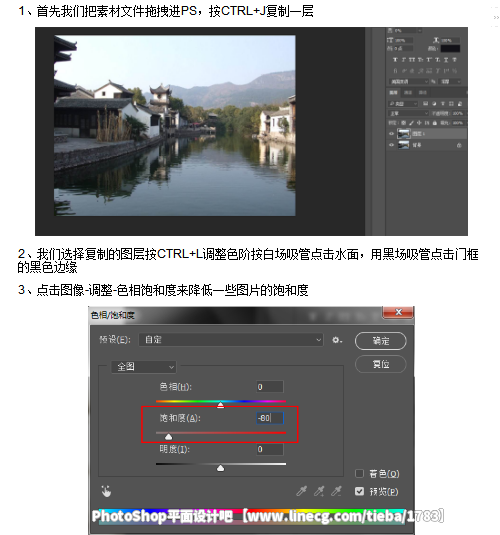Viewport: 500px width, 535px height.
Task: Click the horizontal scale input field
Action: click(x=450, y=40)
